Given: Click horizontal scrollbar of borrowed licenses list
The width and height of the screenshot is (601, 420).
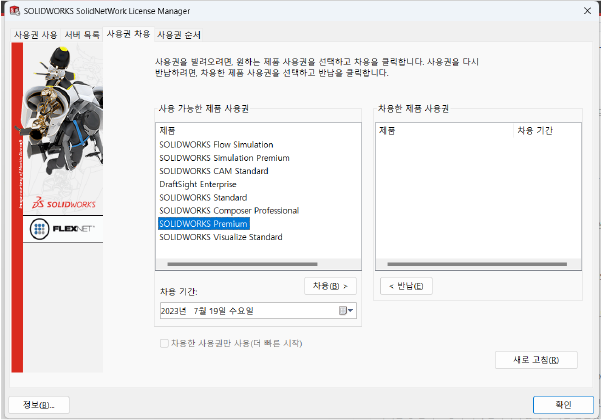Looking at the screenshot, I should (477, 264).
